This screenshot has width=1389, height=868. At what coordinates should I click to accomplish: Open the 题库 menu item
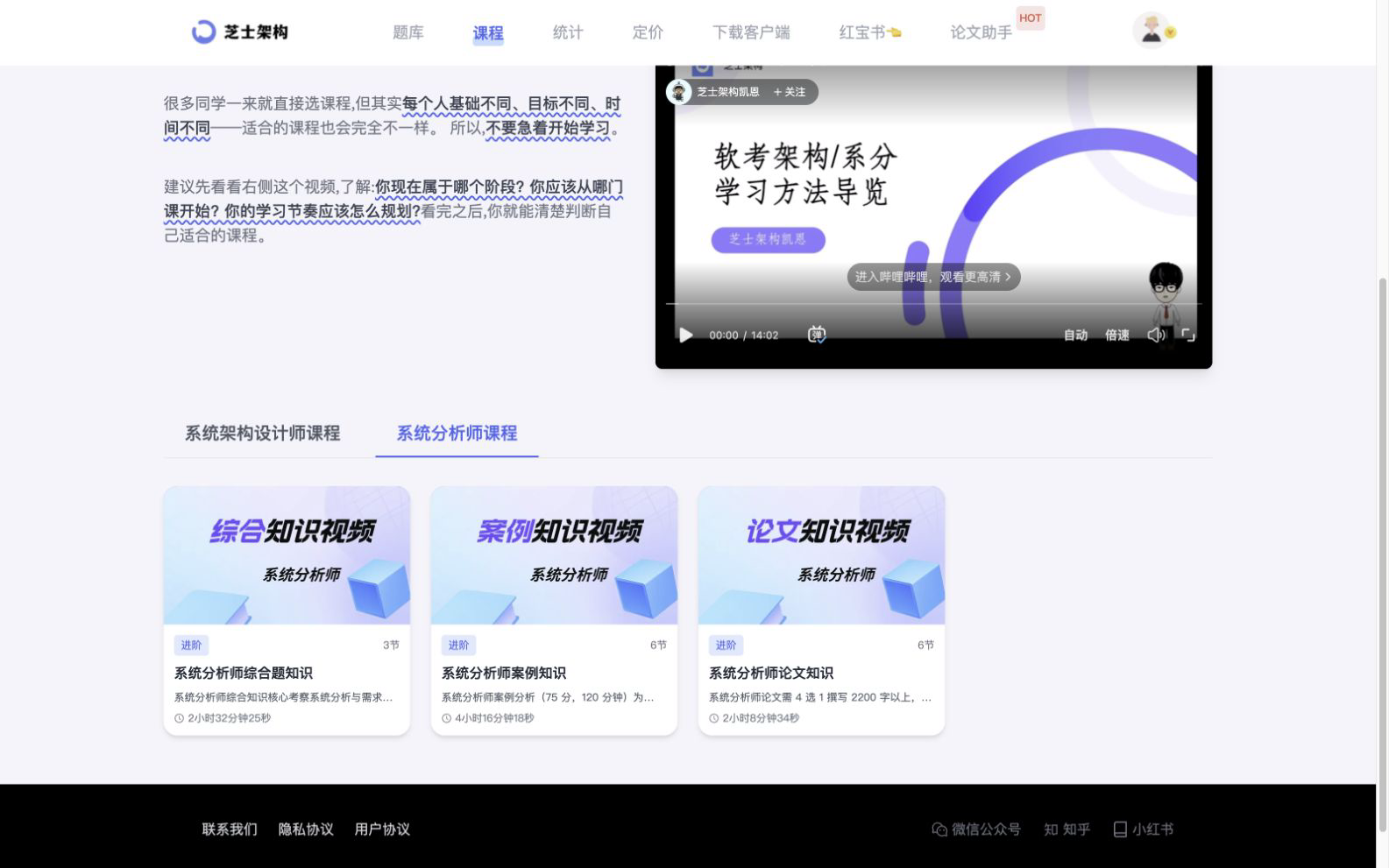pyautogui.click(x=408, y=32)
